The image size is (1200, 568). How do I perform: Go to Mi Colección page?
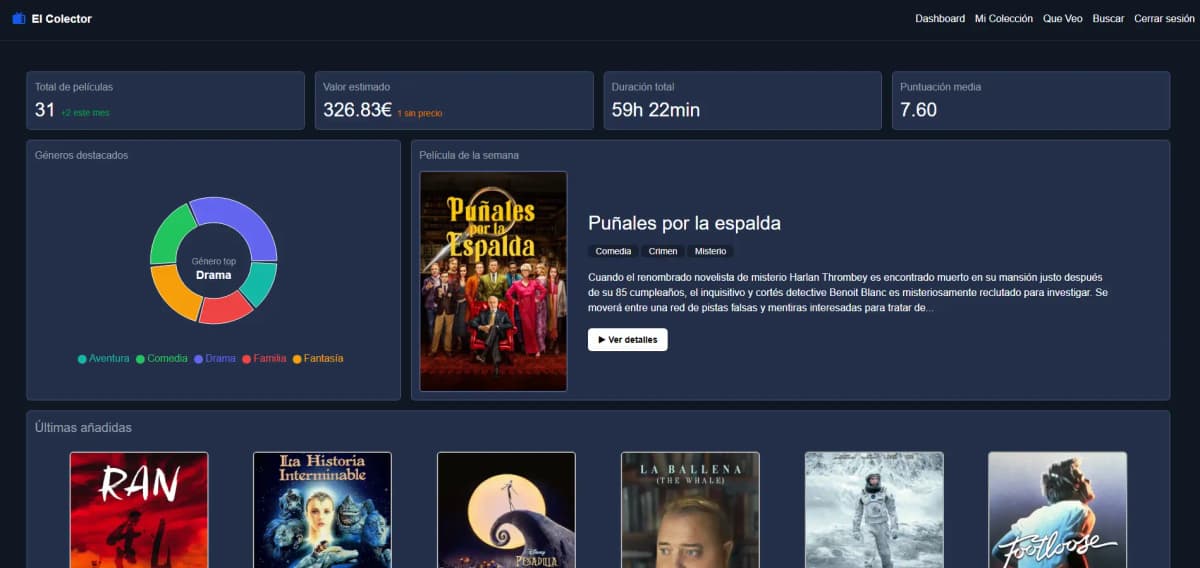coord(1004,19)
